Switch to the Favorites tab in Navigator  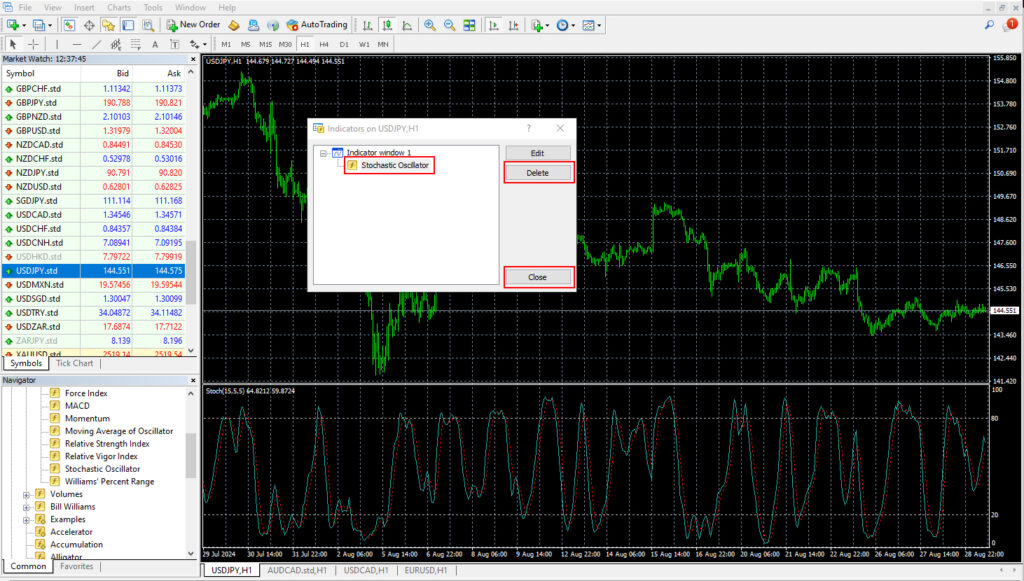(76, 567)
